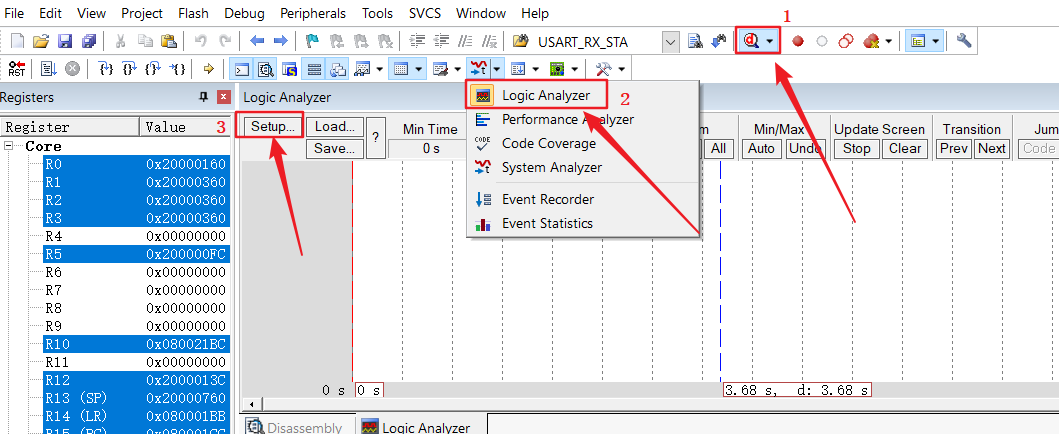Toggle the Call Stack Window button
The width and height of the screenshot is (1059, 434).
point(338,69)
